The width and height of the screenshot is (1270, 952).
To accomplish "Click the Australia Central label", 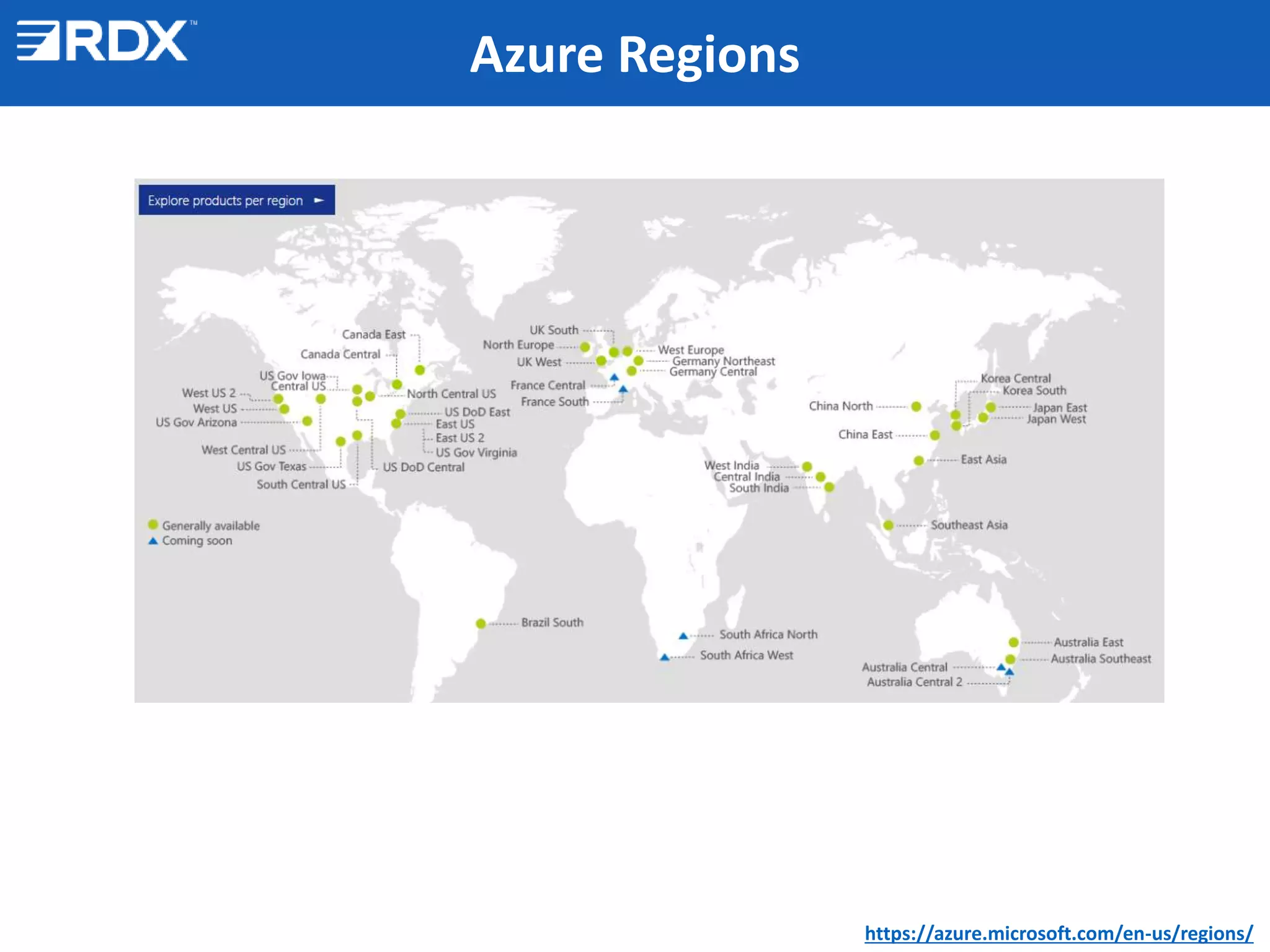I will [905, 668].
